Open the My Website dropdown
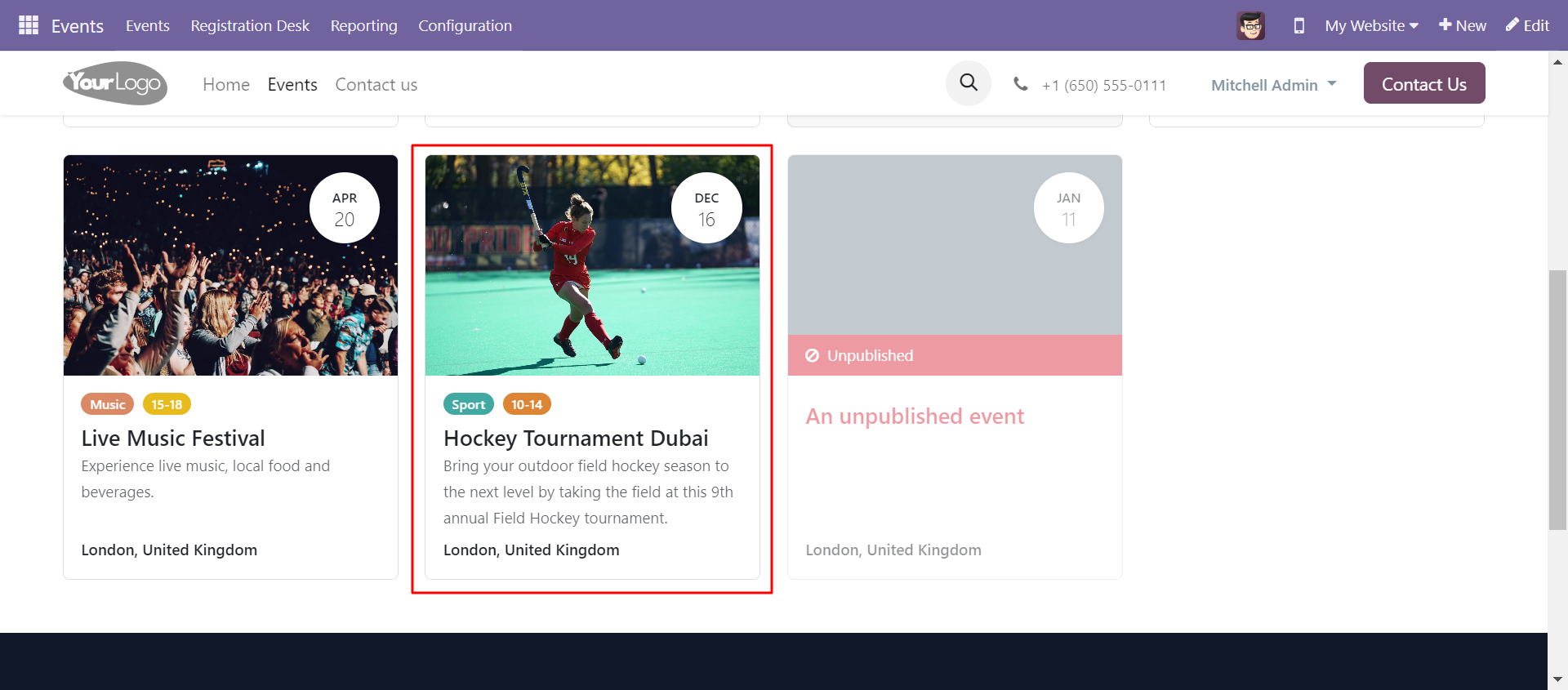This screenshot has width=1568, height=690. coord(1371,25)
